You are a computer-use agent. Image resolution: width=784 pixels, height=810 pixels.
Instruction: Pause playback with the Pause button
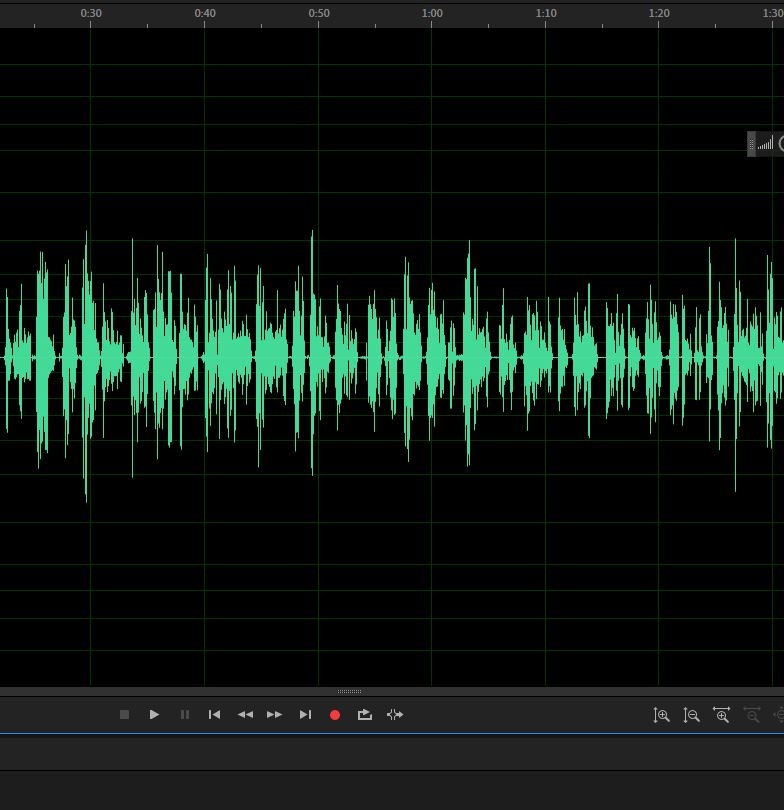184,714
